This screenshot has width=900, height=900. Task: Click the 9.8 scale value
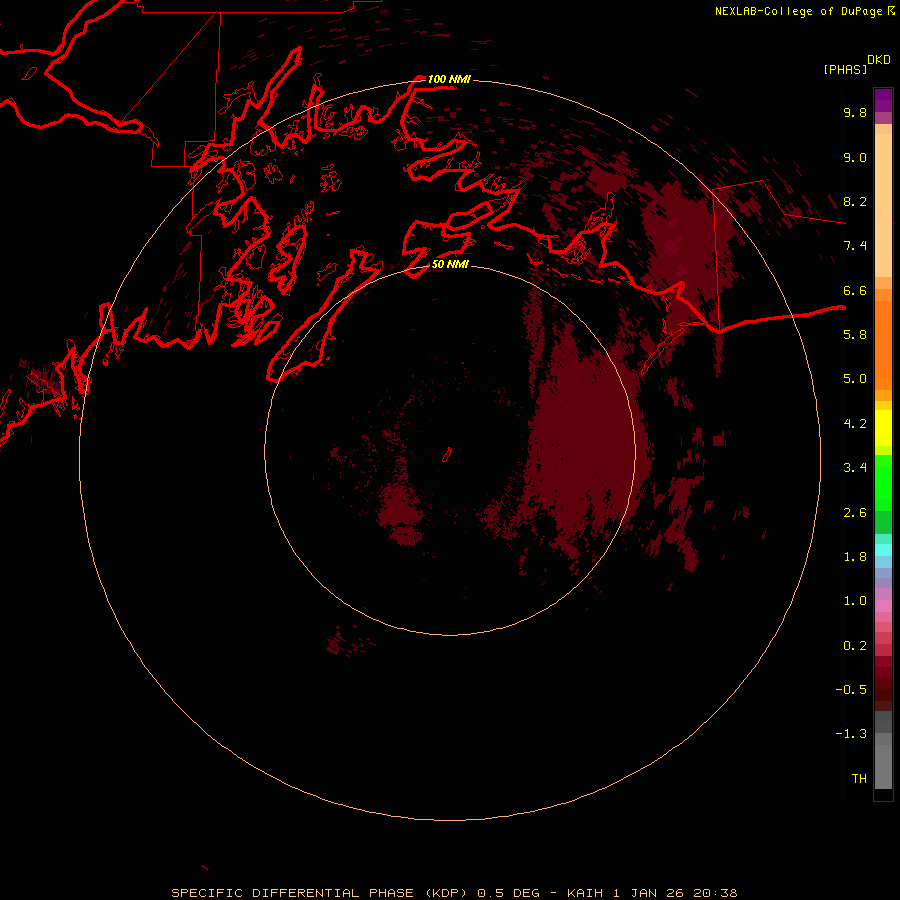click(x=855, y=112)
